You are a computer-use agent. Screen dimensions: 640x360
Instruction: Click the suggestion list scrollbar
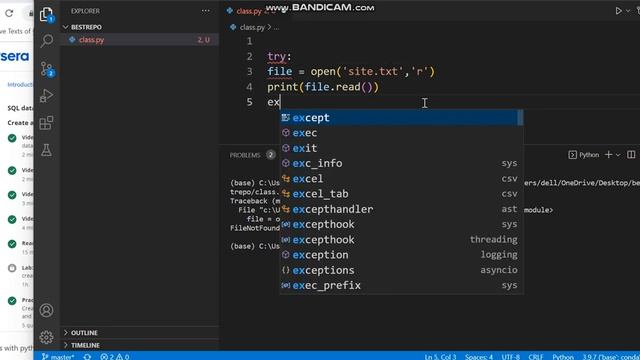point(520,118)
